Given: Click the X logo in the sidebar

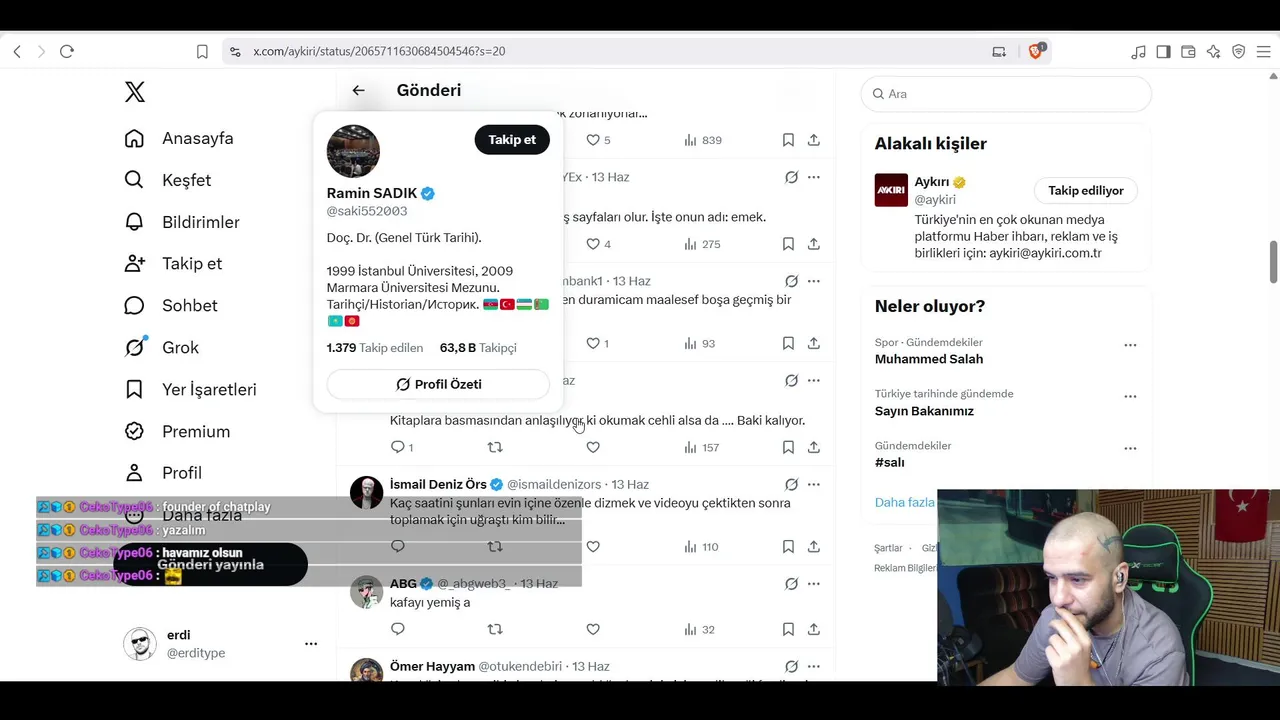Looking at the screenshot, I should pyautogui.click(x=135, y=92).
